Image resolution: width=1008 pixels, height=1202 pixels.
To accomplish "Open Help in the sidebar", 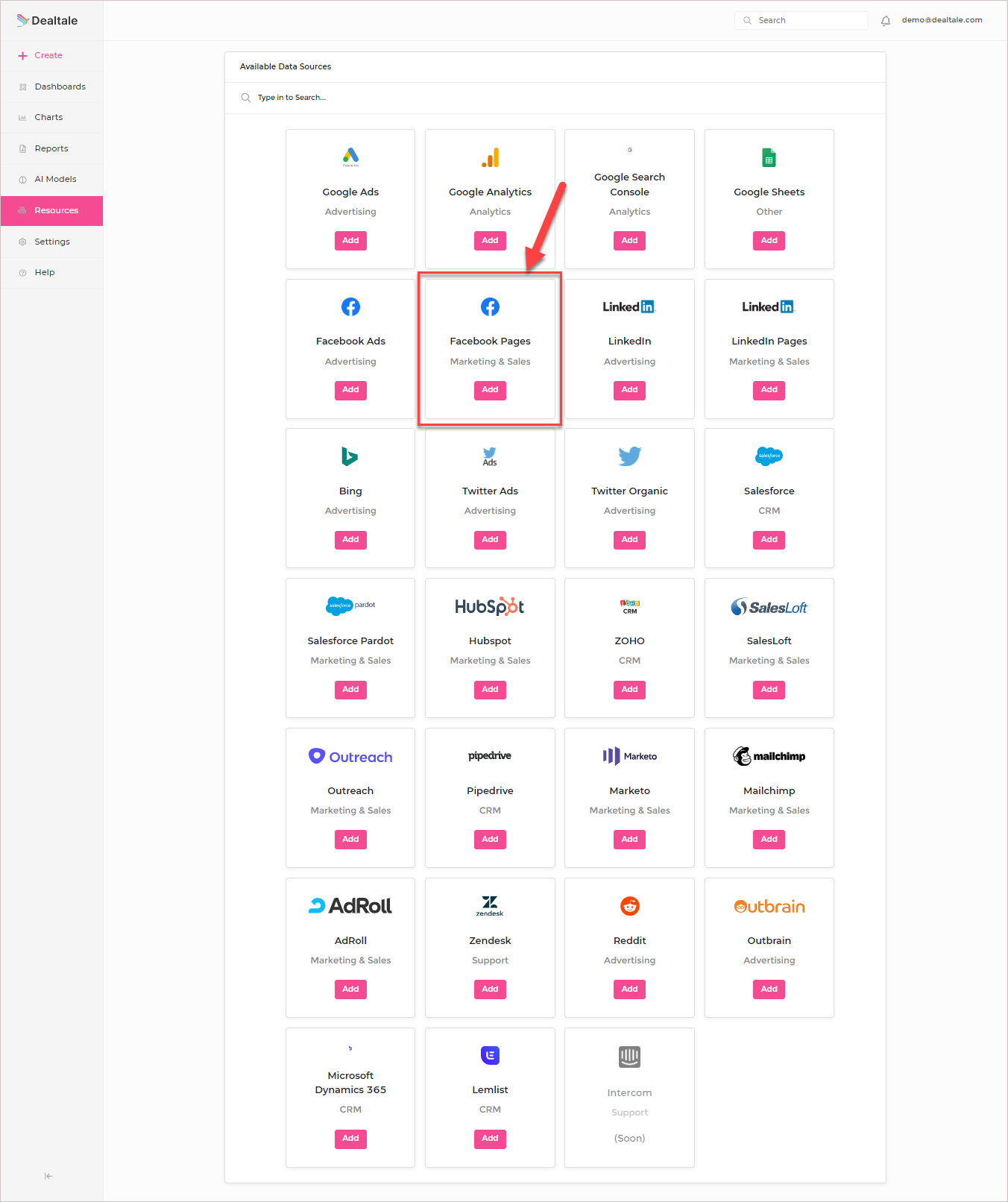I will coord(51,273).
